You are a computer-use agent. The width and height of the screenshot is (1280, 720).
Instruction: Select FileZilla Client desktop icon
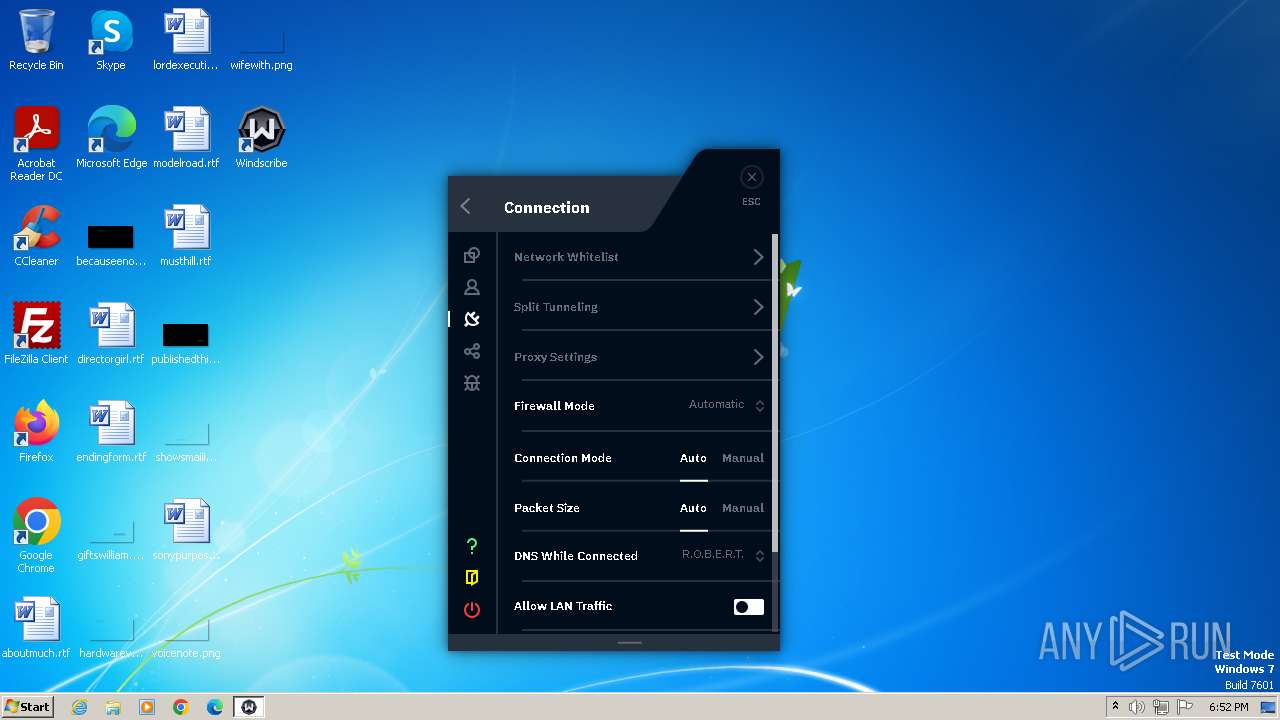pyautogui.click(x=36, y=334)
